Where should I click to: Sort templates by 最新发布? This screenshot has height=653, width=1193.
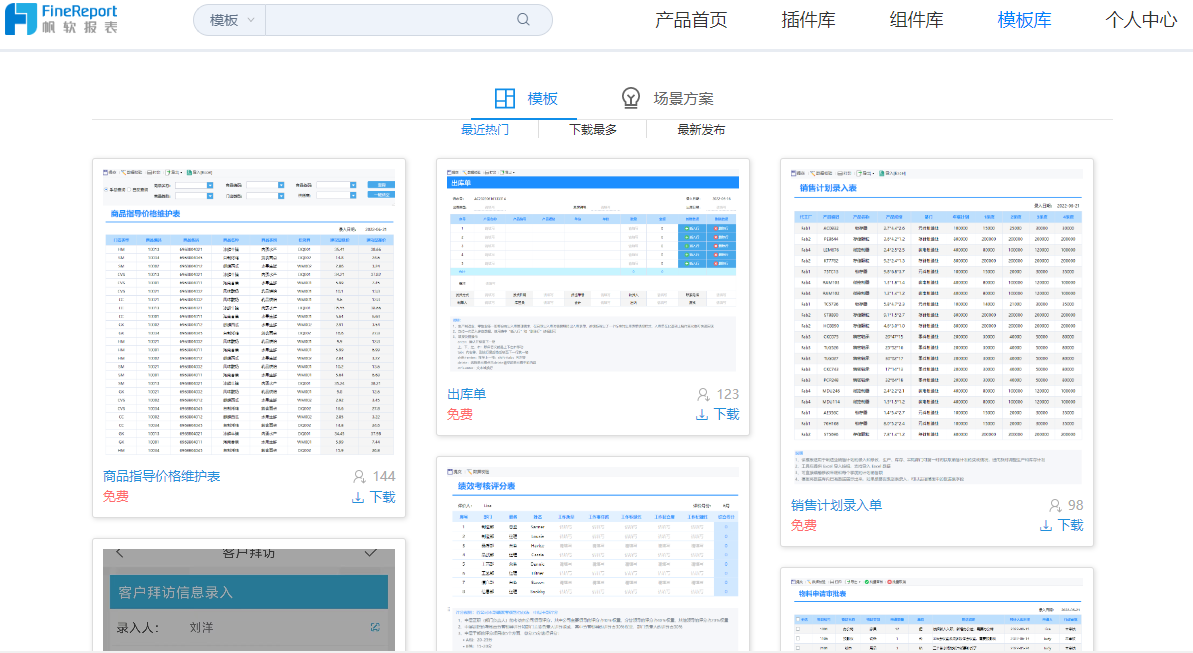point(701,130)
